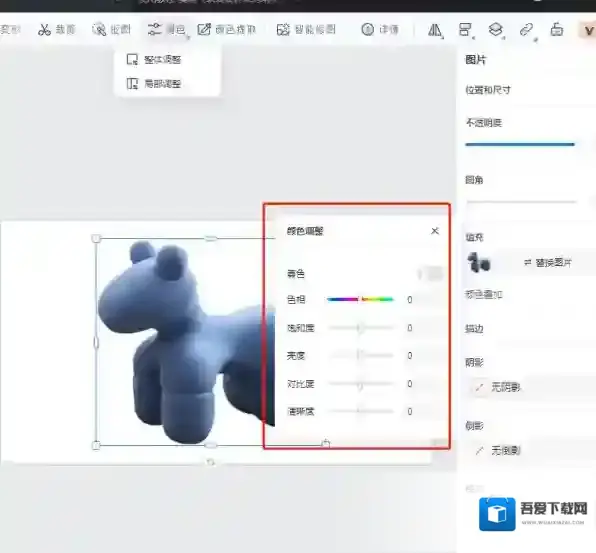Open the align objects tool
The width and height of the screenshot is (596, 553).
[465, 30]
